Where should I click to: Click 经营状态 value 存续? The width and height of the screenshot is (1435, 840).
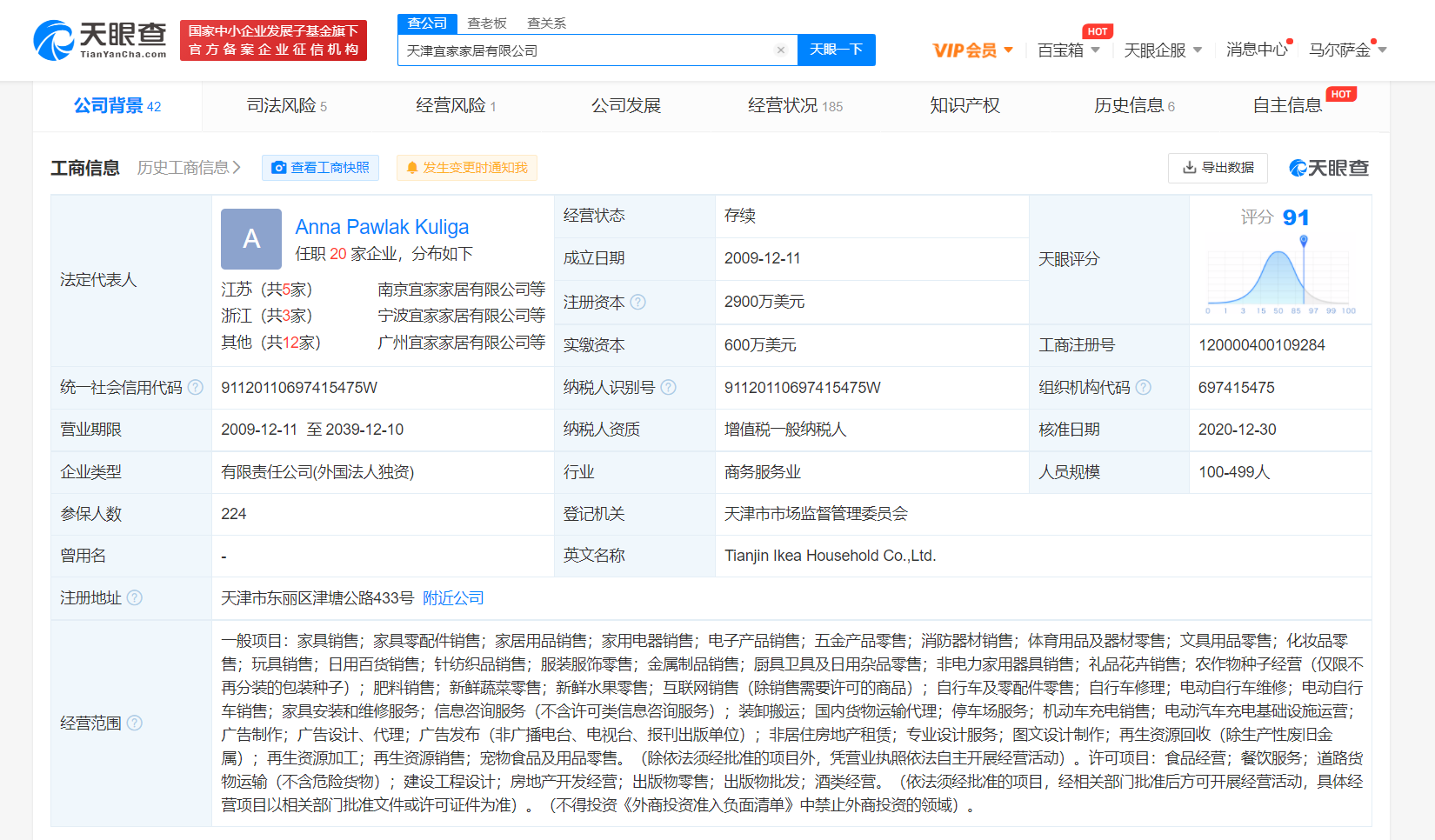[x=739, y=216]
